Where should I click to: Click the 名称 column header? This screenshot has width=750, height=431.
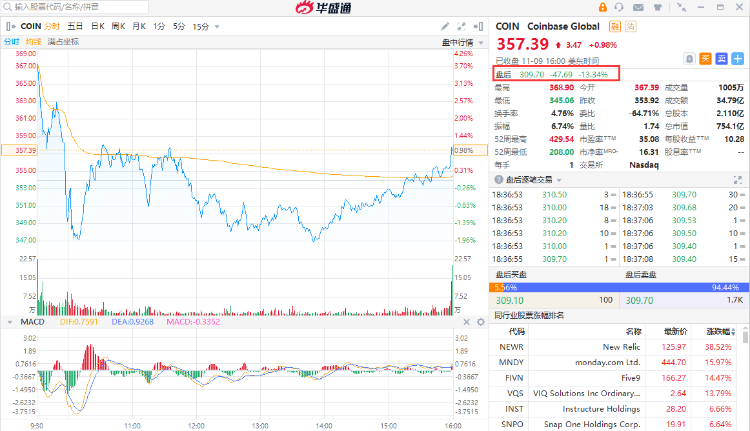[x=633, y=332]
